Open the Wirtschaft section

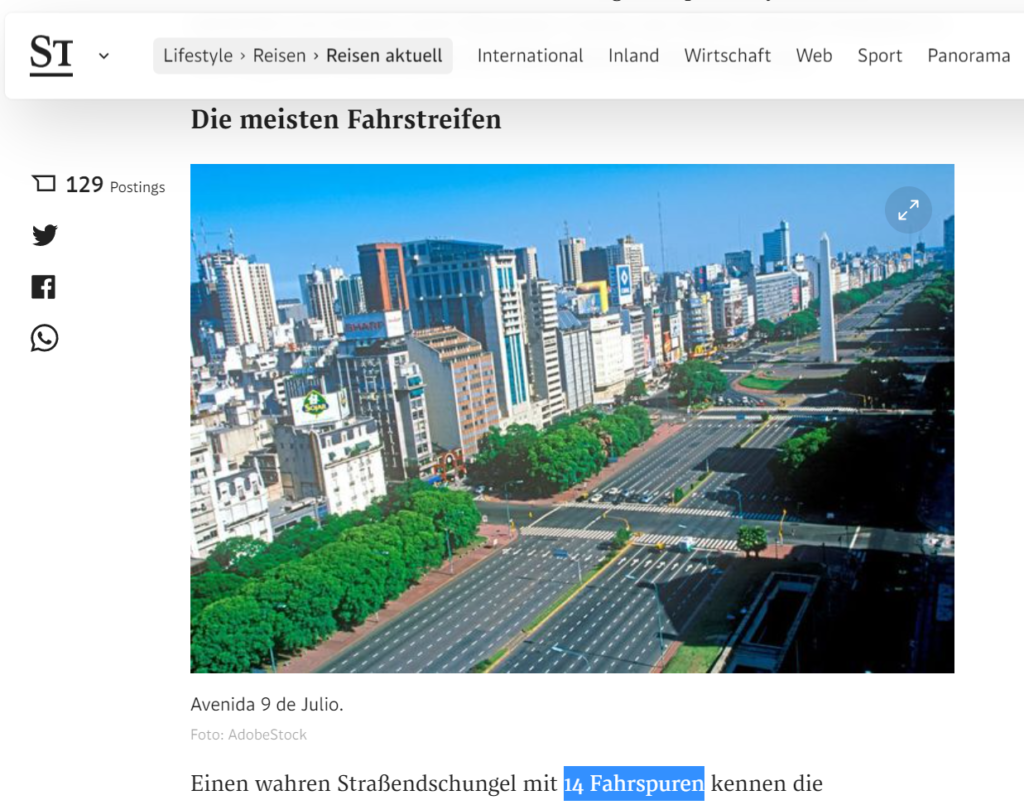727,56
